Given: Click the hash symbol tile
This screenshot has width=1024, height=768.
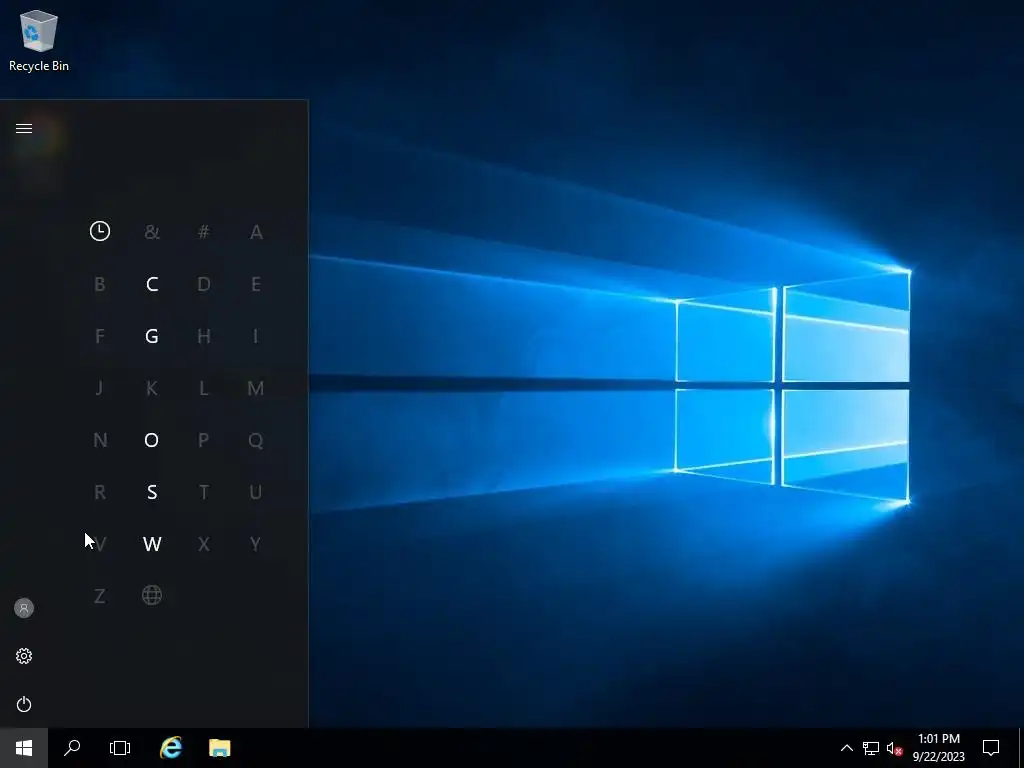Looking at the screenshot, I should 204,232.
